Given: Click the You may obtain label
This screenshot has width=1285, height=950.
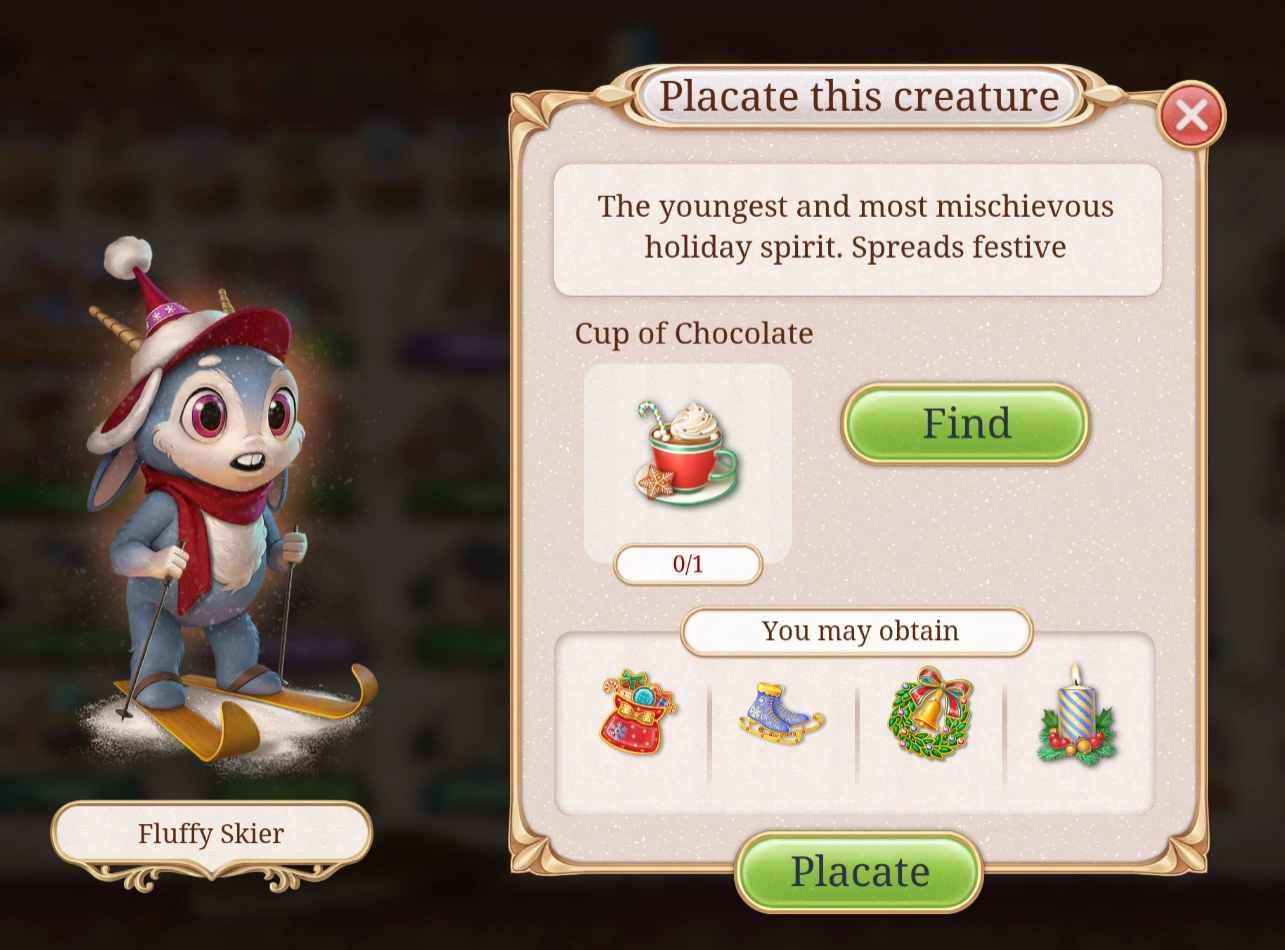Looking at the screenshot, I should (857, 631).
